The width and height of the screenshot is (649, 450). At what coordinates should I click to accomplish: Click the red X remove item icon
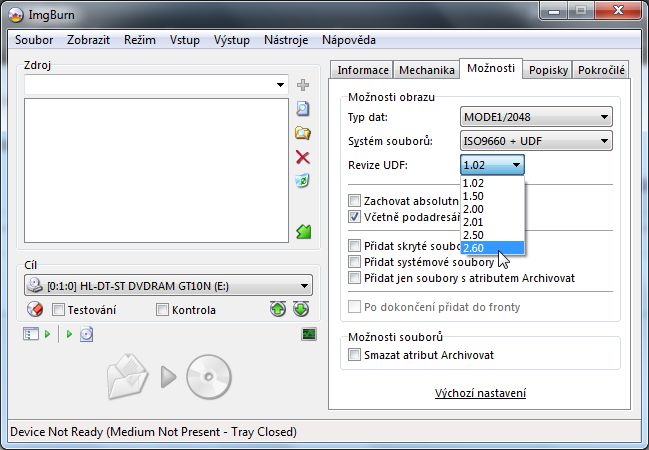point(303,157)
